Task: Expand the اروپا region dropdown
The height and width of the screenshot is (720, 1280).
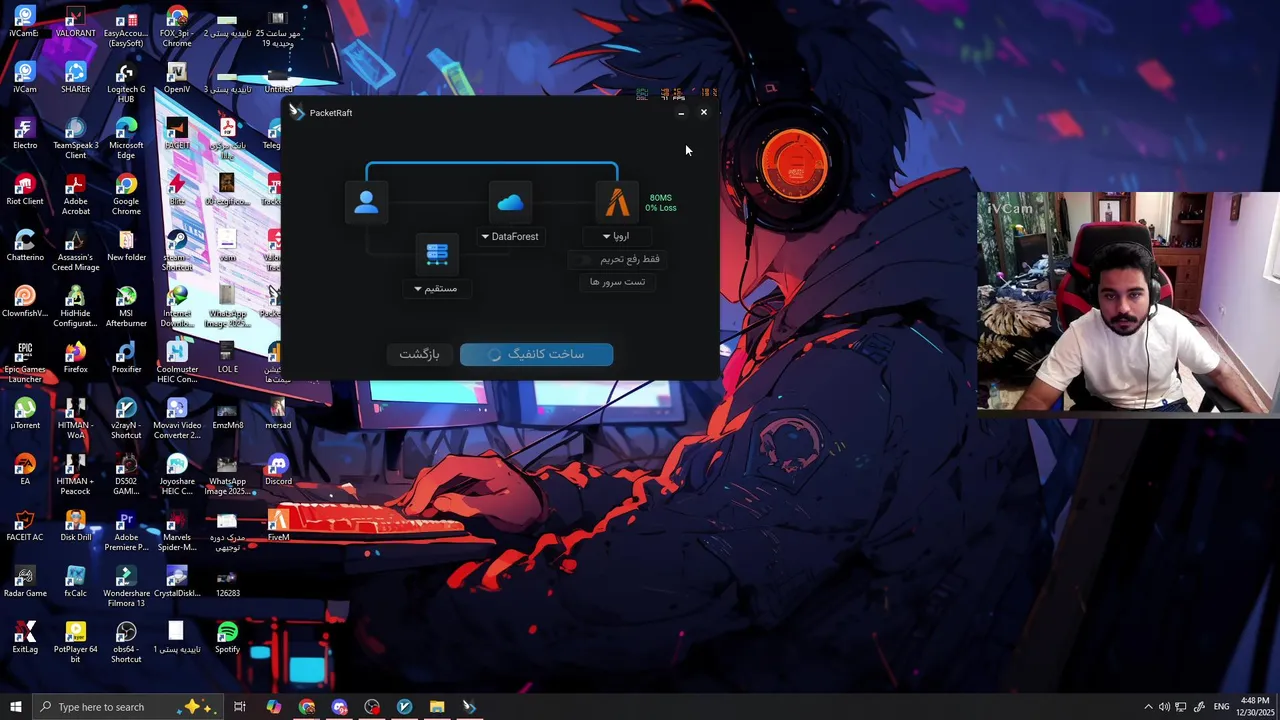Action: (x=615, y=237)
